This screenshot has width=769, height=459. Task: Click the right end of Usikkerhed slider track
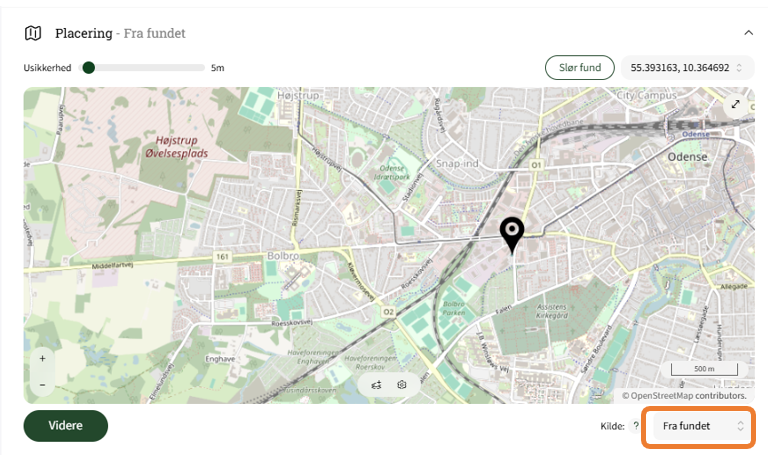201,68
